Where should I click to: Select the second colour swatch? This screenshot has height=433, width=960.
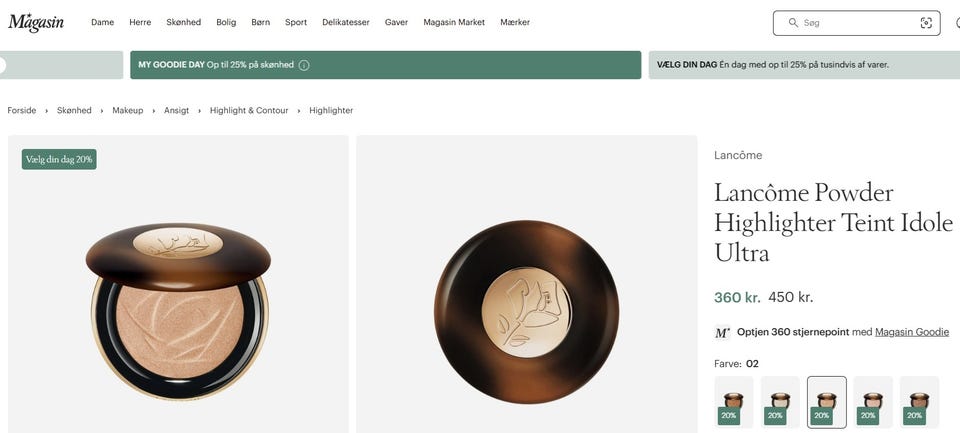pos(780,401)
